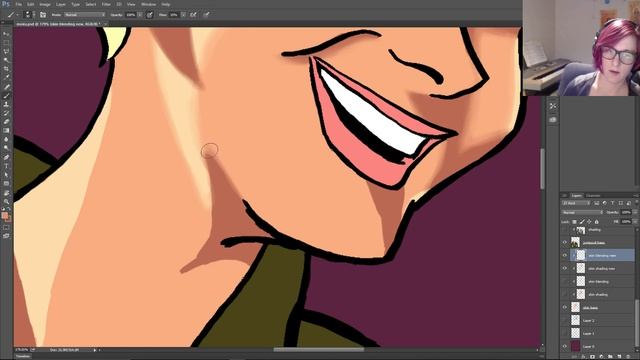Open the Window menu
Image resolution: width=640 pixels, height=360 pixels.
149,4
